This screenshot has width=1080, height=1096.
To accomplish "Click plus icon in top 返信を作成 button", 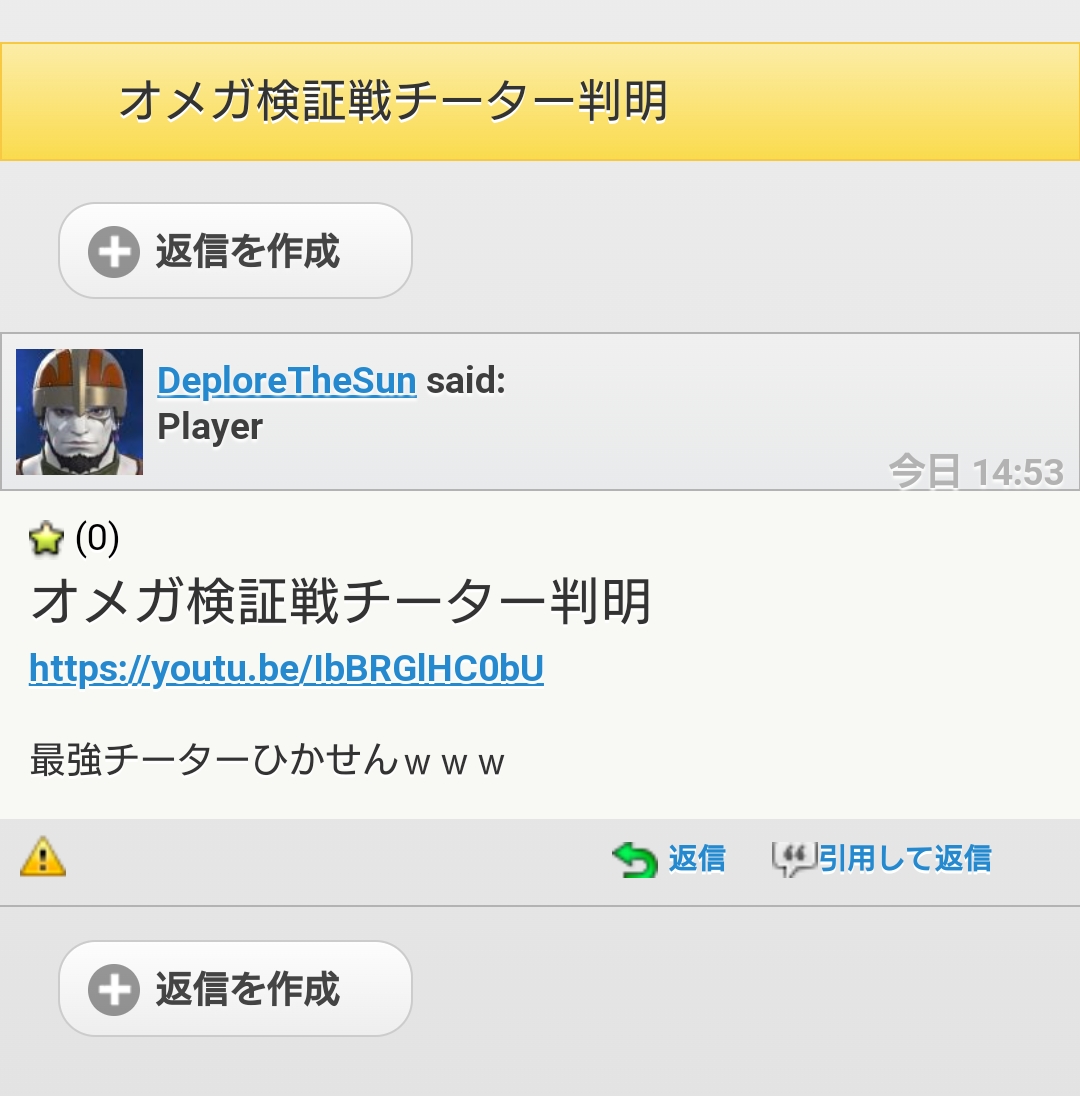I will [x=114, y=252].
